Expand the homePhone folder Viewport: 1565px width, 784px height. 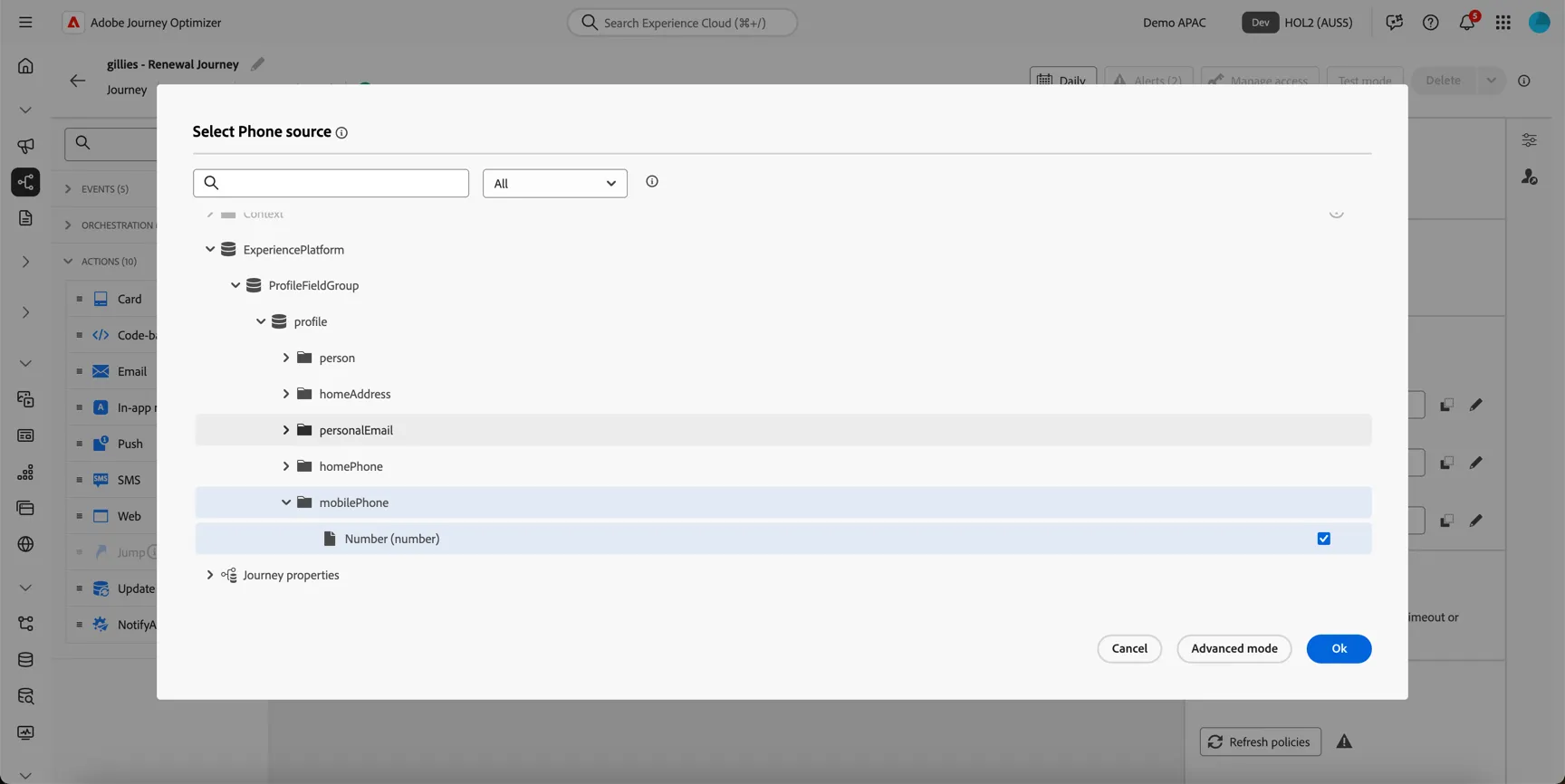click(286, 466)
